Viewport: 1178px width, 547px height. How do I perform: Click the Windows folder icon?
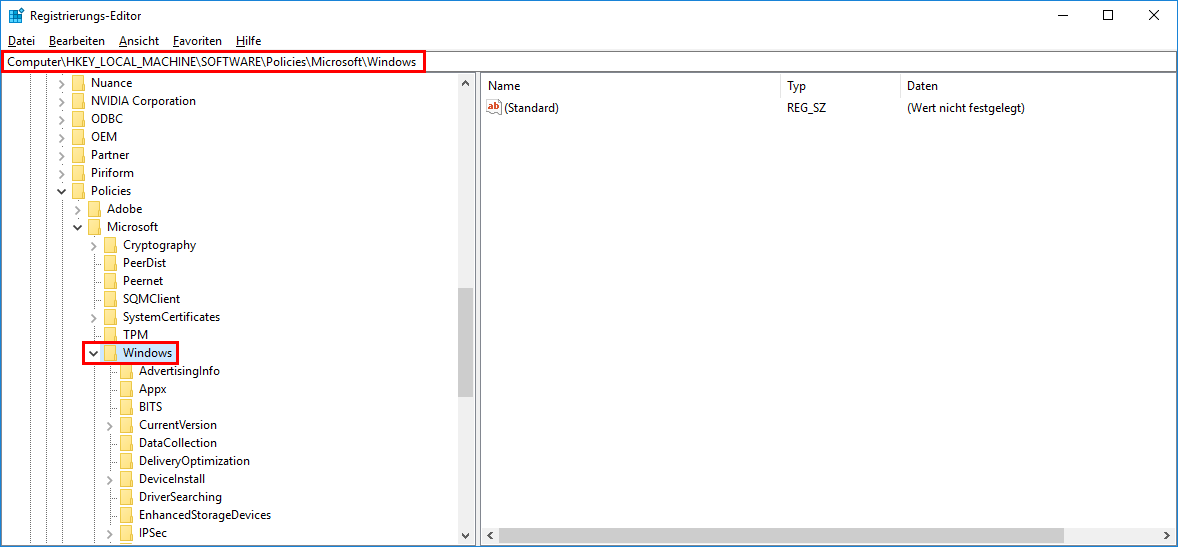(110, 353)
